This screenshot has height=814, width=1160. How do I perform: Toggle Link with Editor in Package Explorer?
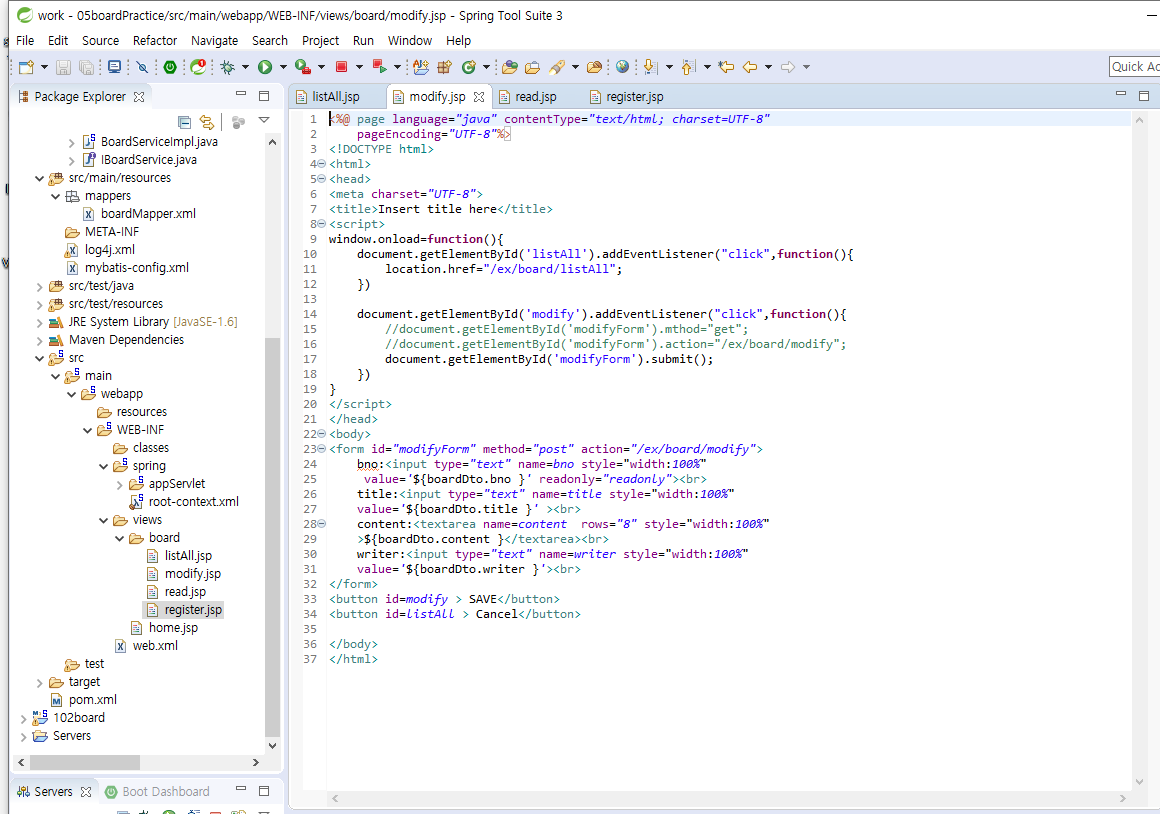click(207, 122)
